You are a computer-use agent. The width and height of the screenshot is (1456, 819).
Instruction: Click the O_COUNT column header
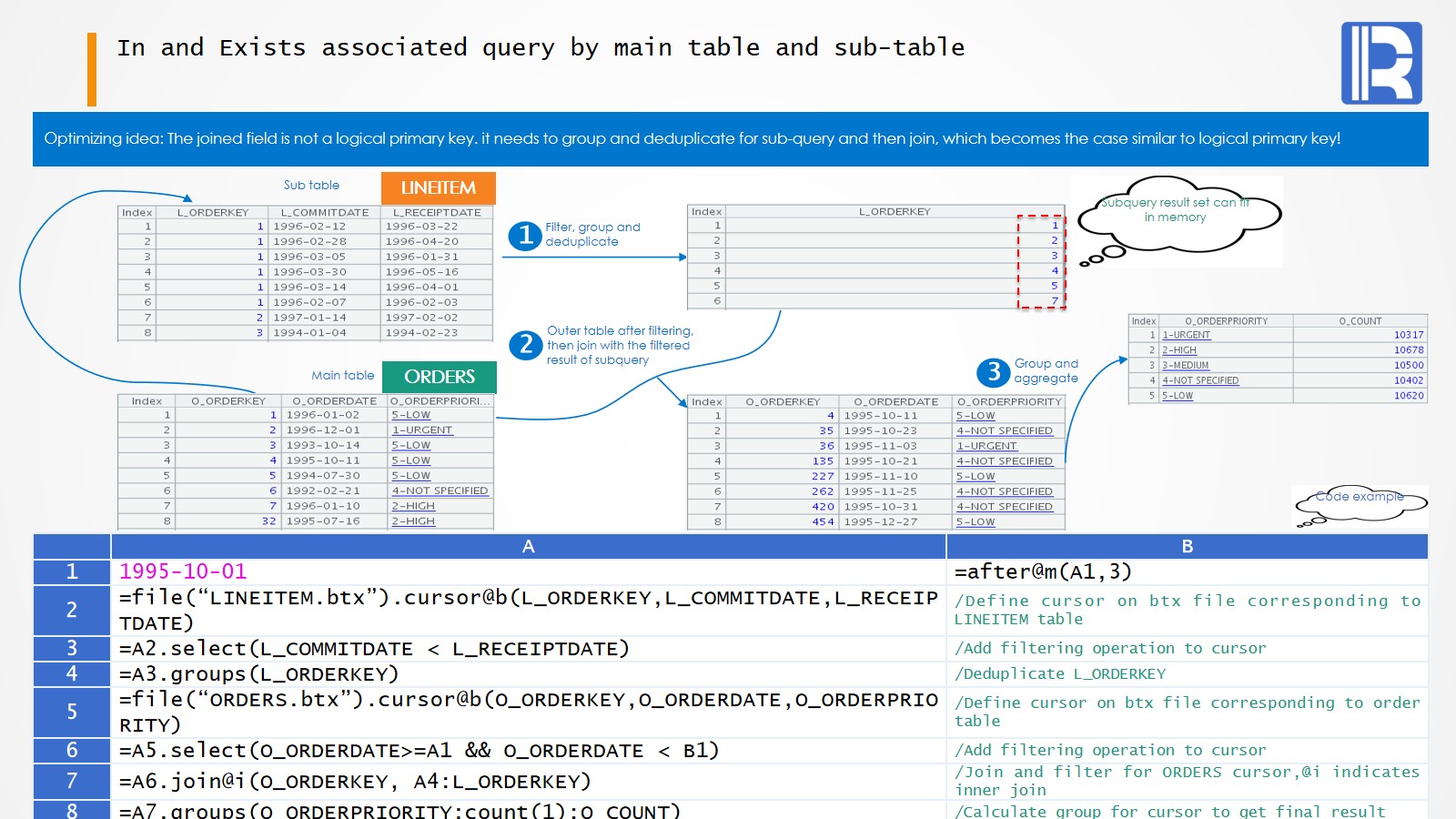pyautogui.click(x=1360, y=320)
